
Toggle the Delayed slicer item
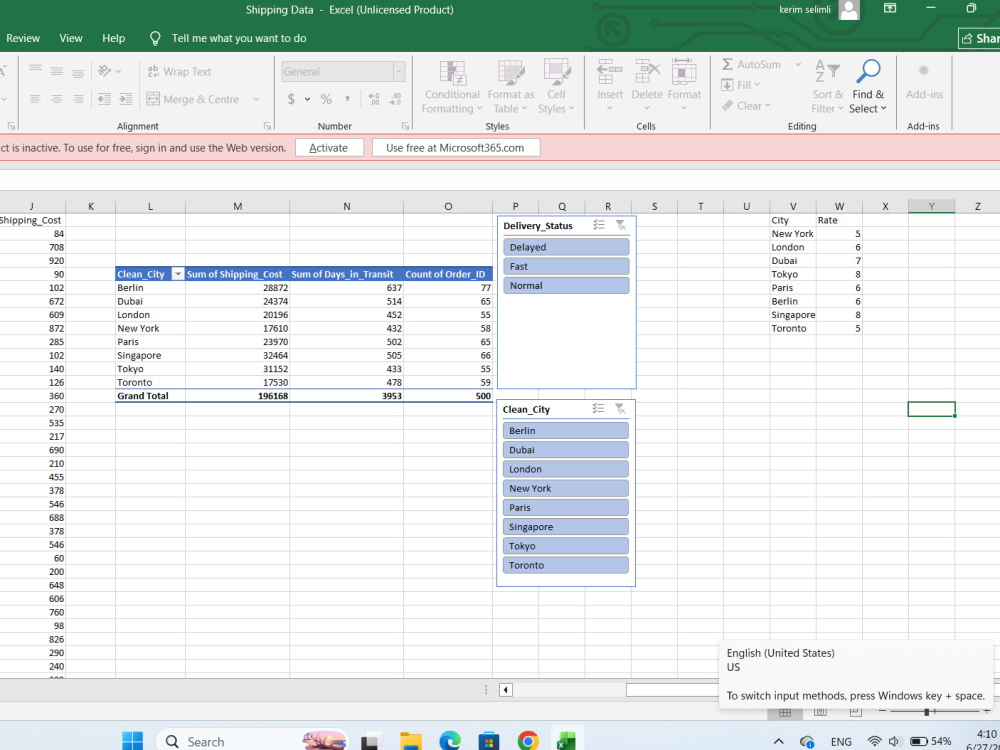(566, 247)
